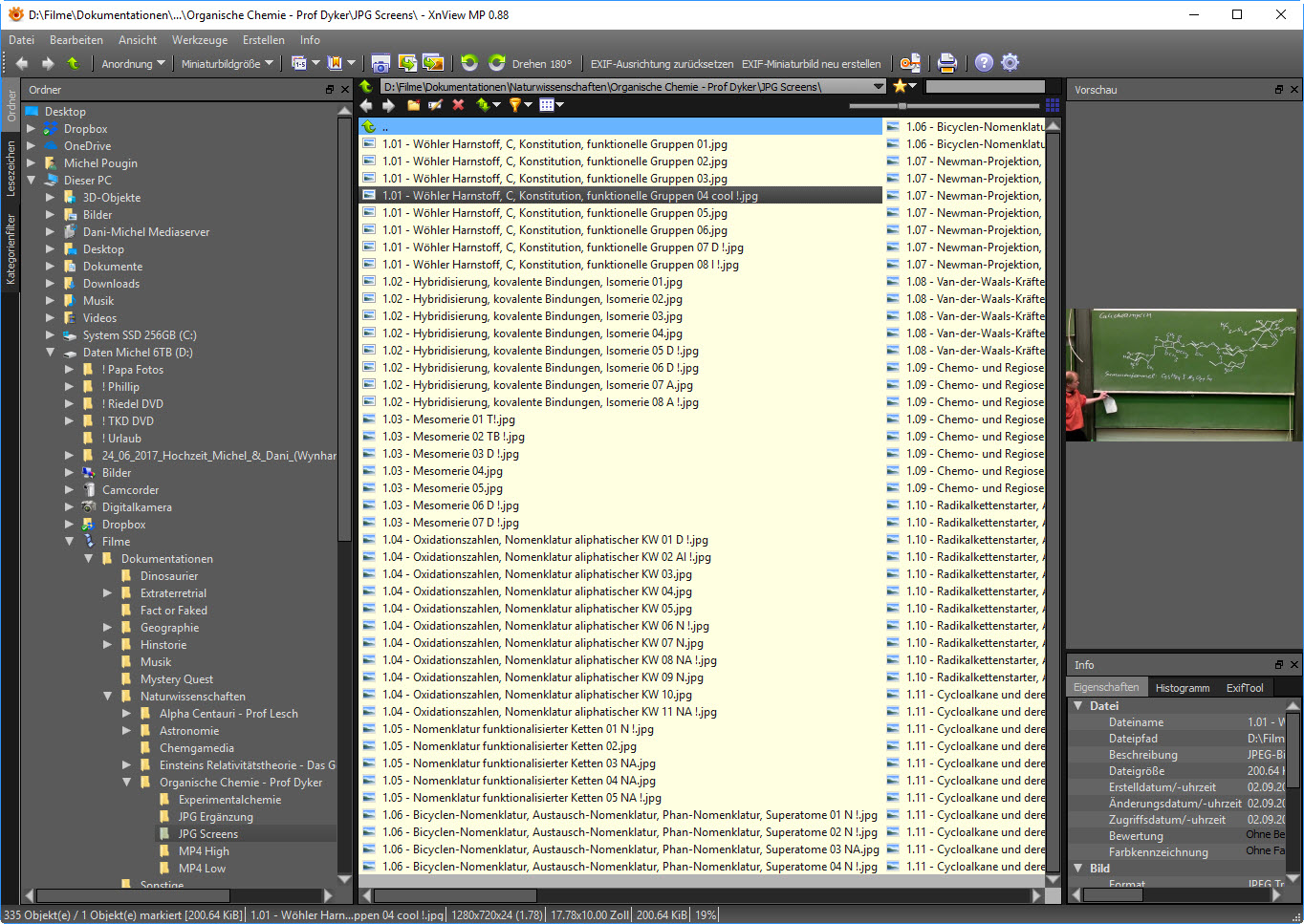
Task: Expand the Geographie folder in tree
Action: point(108,628)
